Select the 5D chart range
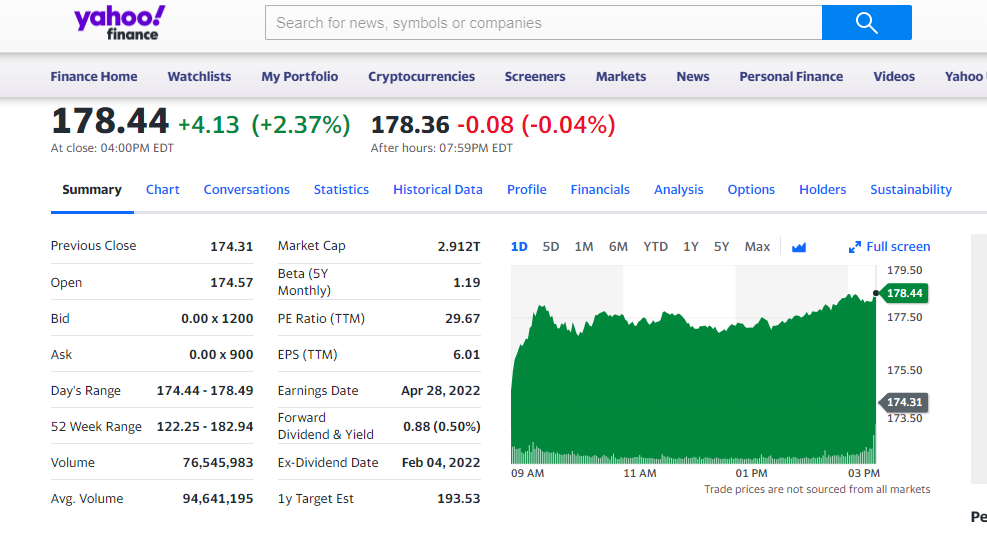987x535 pixels. pyautogui.click(x=551, y=247)
